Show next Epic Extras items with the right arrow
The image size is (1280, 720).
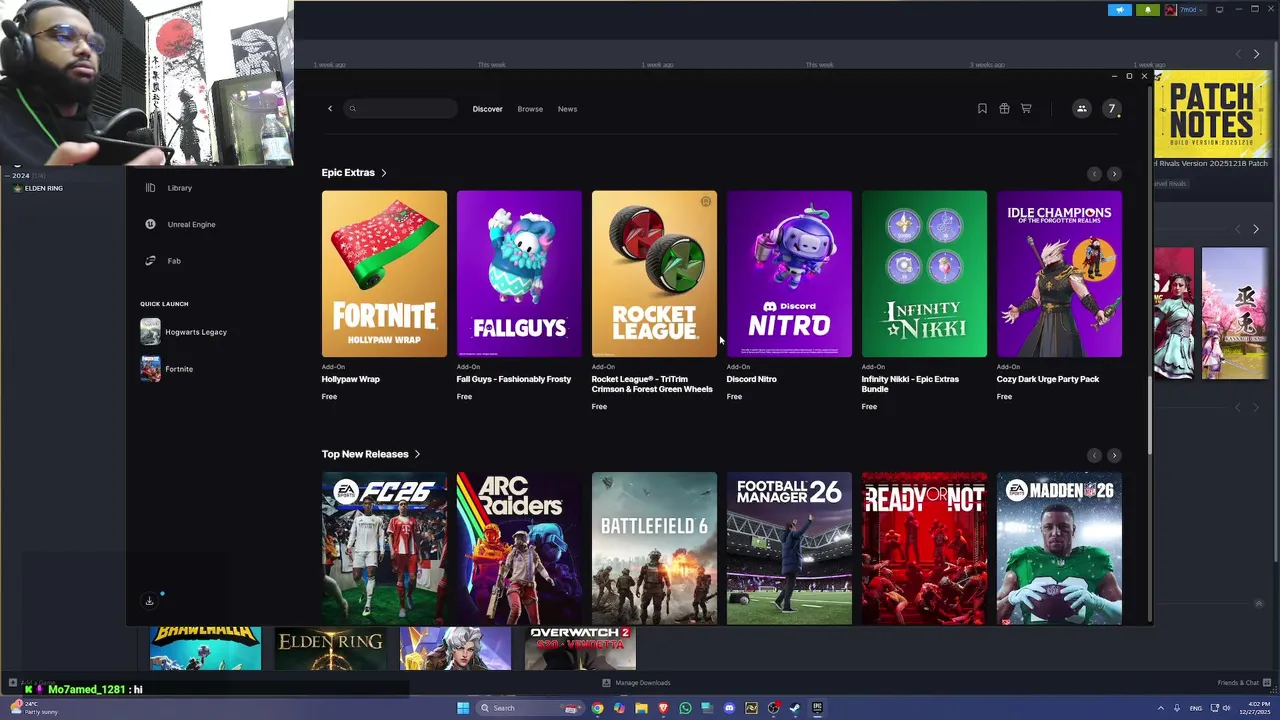(x=1114, y=174)
